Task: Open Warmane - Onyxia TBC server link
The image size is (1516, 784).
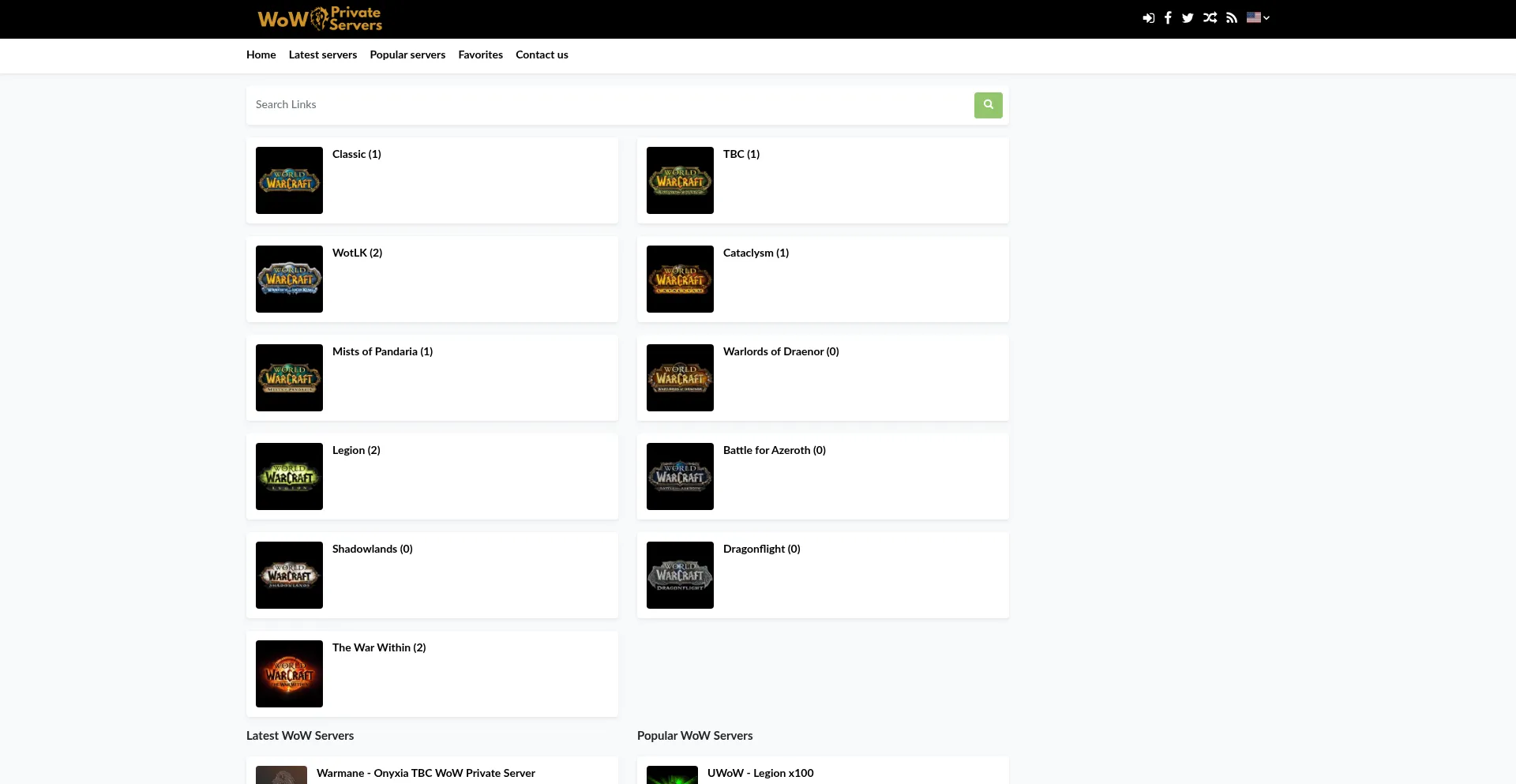Action: (426, 774)
